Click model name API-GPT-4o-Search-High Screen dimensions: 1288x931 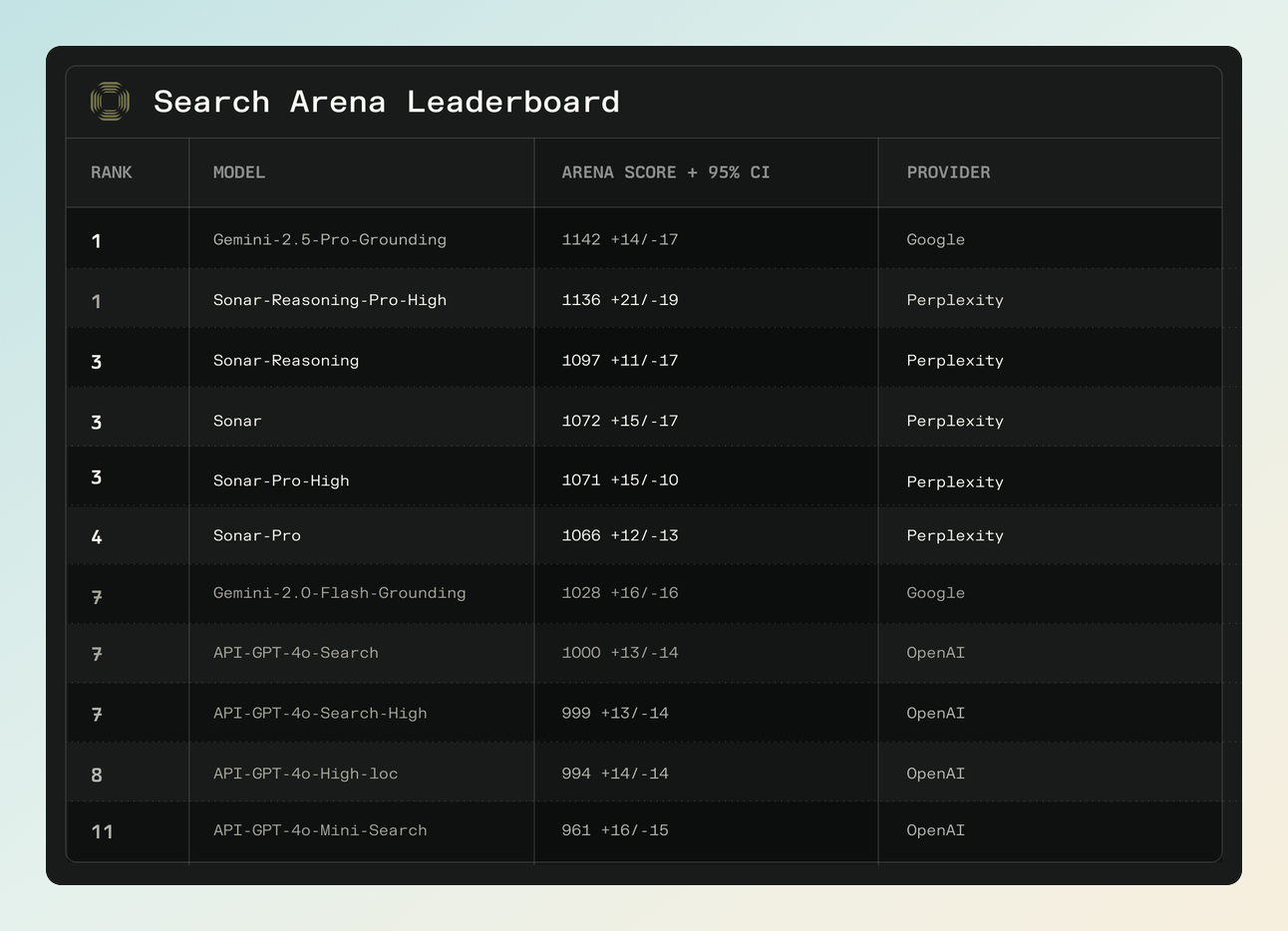[x=320, y=714]
